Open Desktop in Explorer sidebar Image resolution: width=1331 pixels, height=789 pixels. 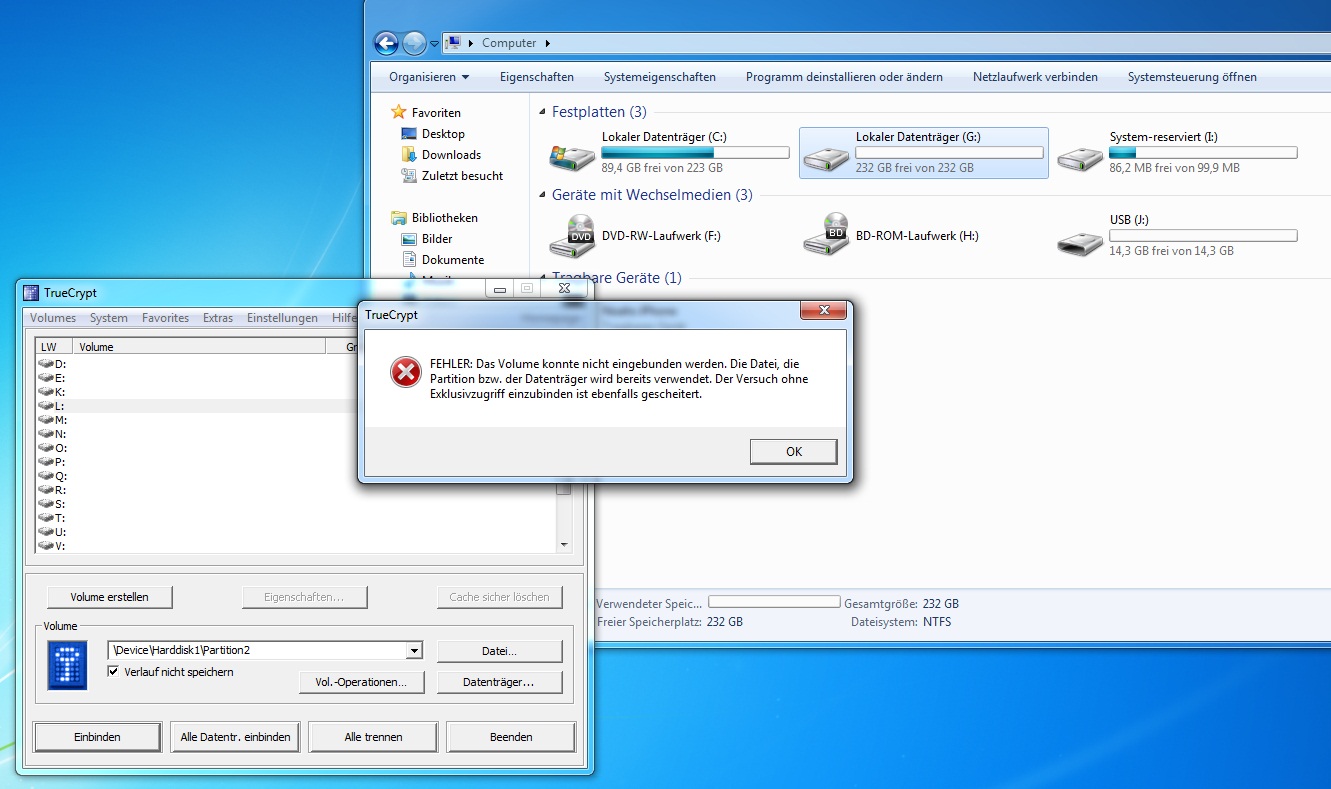coord(443,134)
